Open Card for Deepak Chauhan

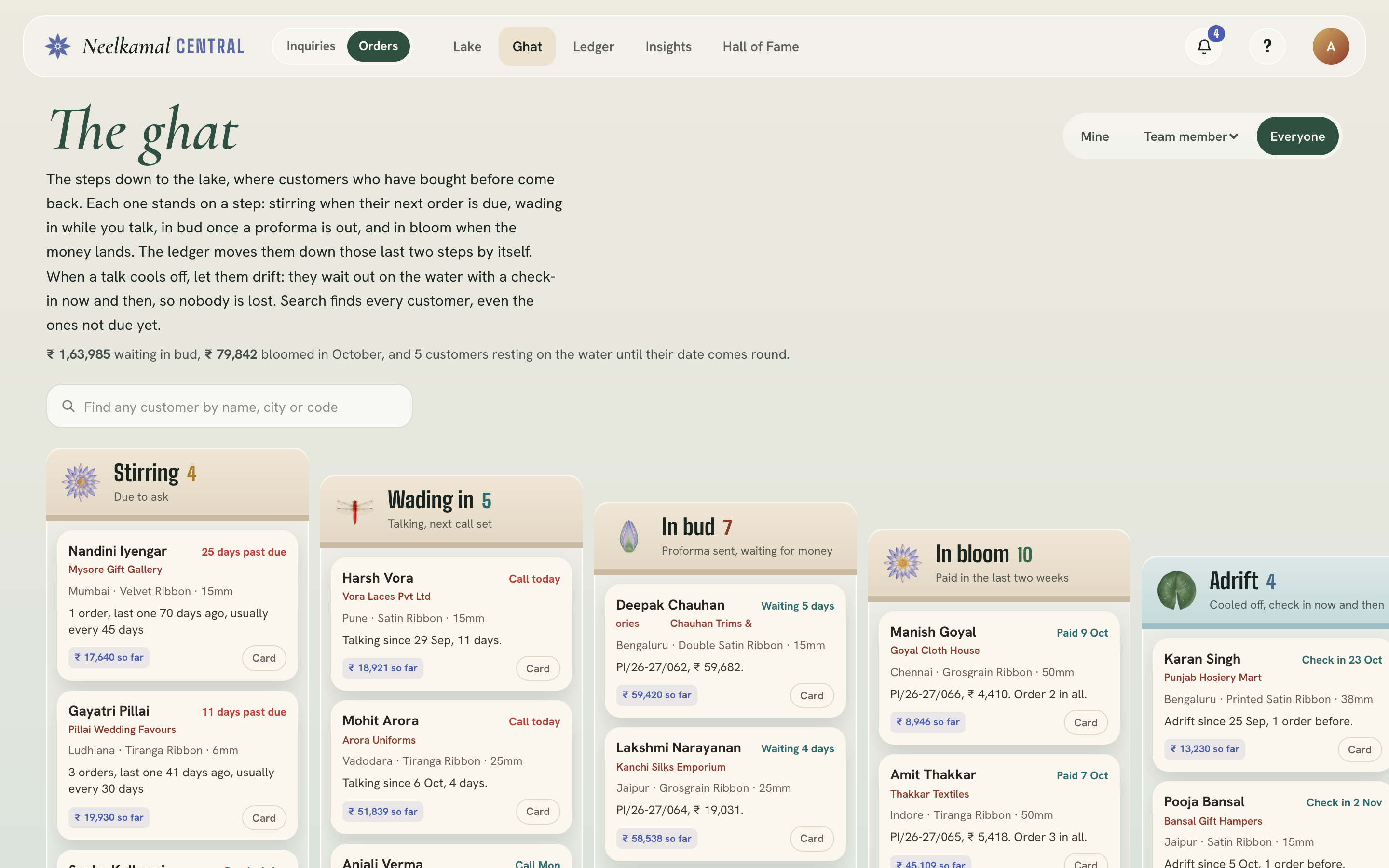coord(812,695)
